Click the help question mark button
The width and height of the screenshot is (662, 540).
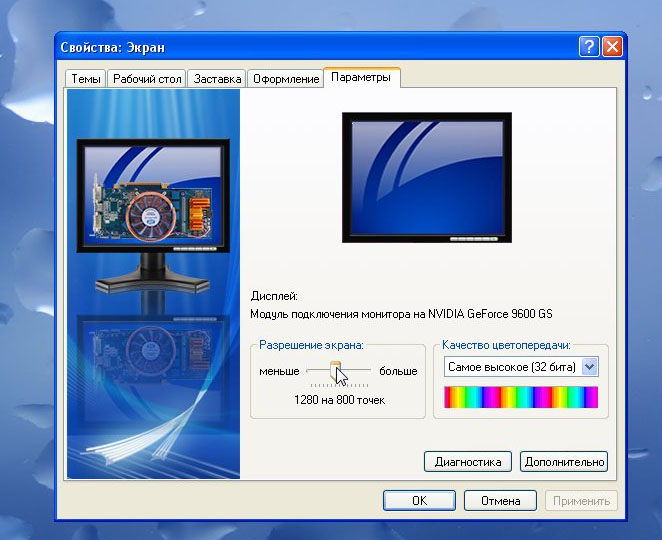pyautogui.click(x=589, y=46)
